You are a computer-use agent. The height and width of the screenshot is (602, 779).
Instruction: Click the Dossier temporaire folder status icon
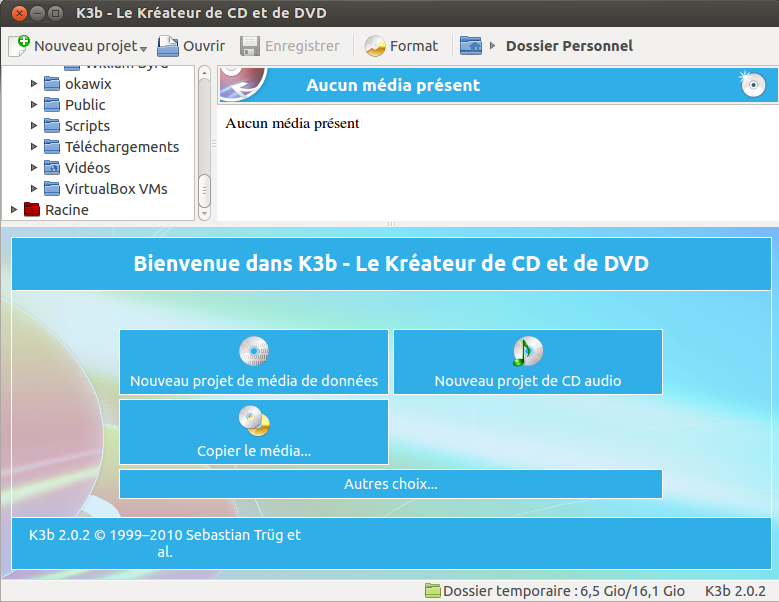[x=433, y=591]
